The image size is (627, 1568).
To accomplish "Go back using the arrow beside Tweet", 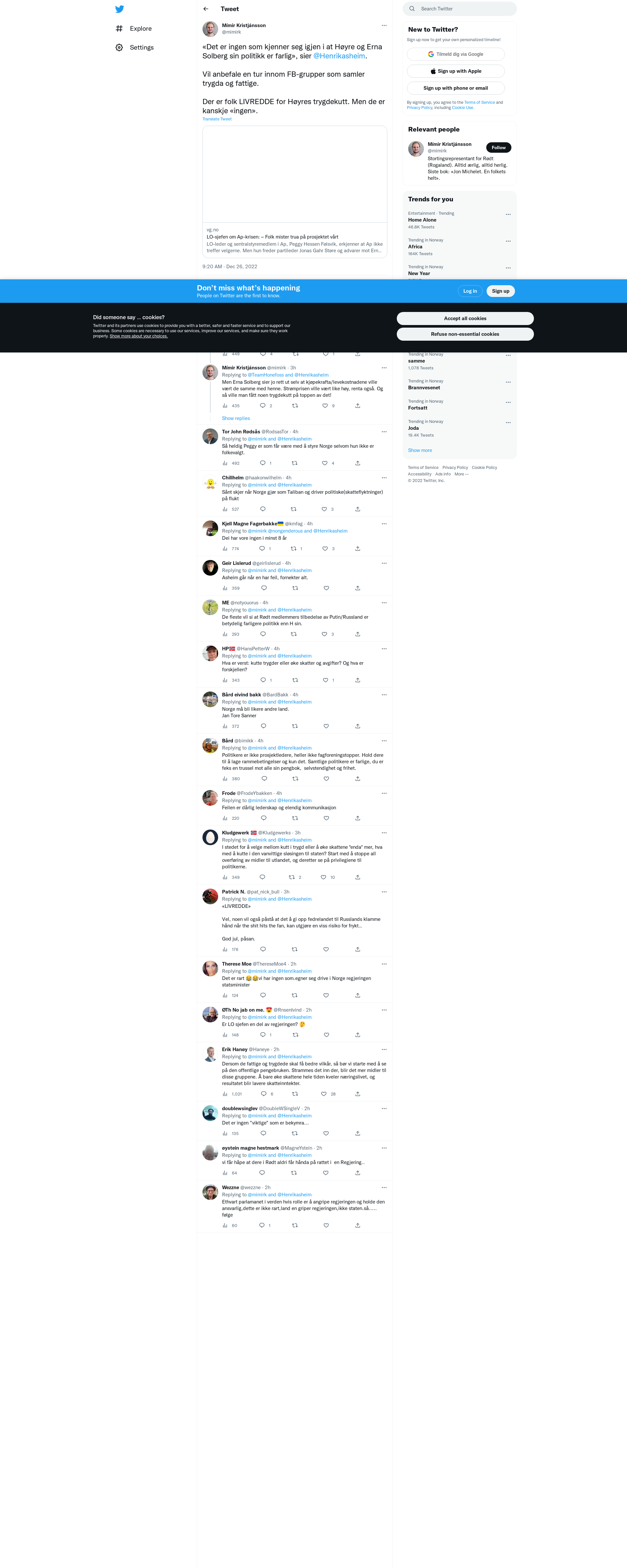I will [x=206, y=9].
